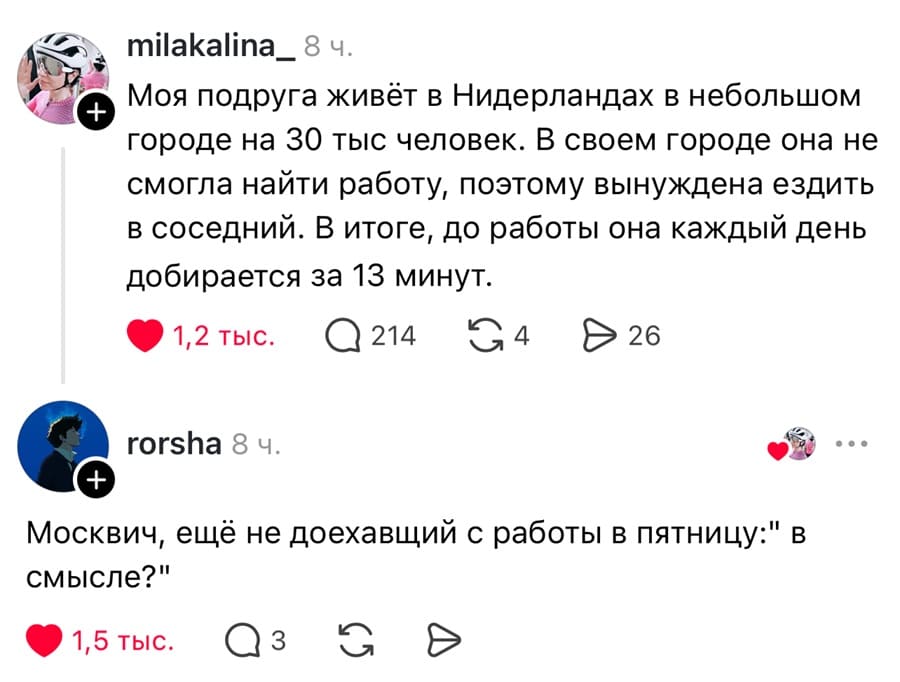Open rorsha's profile by clicking the username
Image resolution: width=900 pixels, height=682 pixels.
175,444
